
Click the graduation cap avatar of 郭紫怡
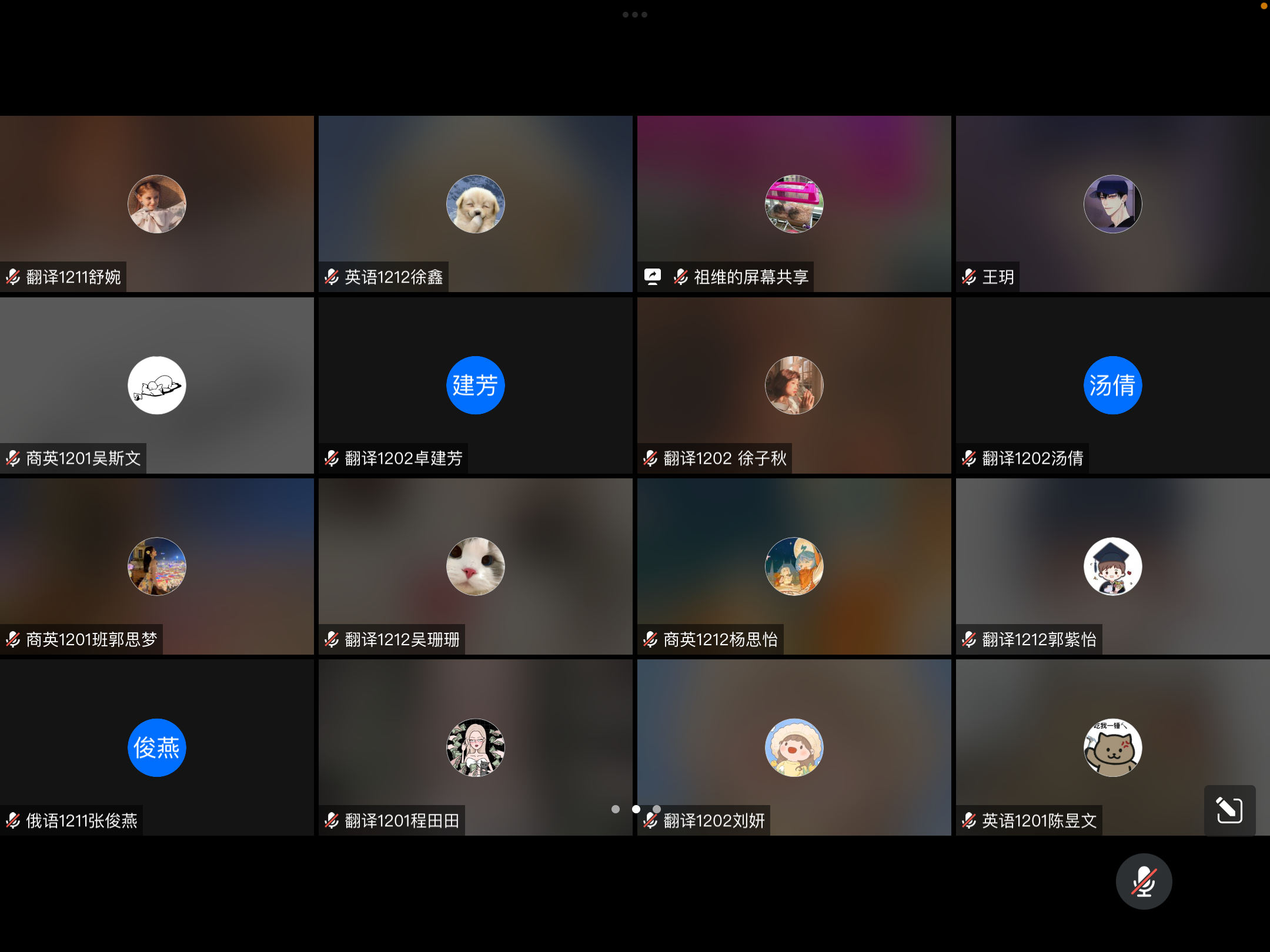(1112, 566)
